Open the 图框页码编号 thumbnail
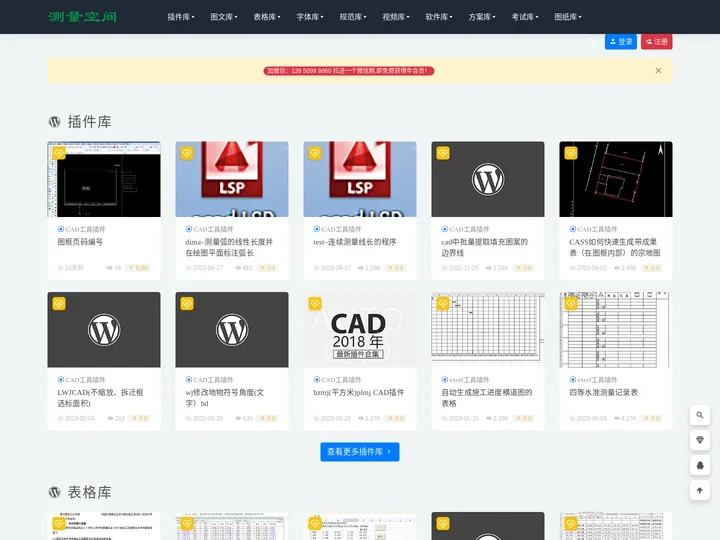Viewport: 720px width, 540px height. point(104,179)
